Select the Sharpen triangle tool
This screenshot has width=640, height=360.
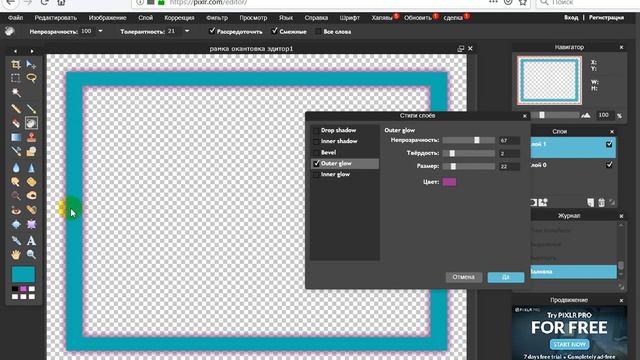point(31,167)
